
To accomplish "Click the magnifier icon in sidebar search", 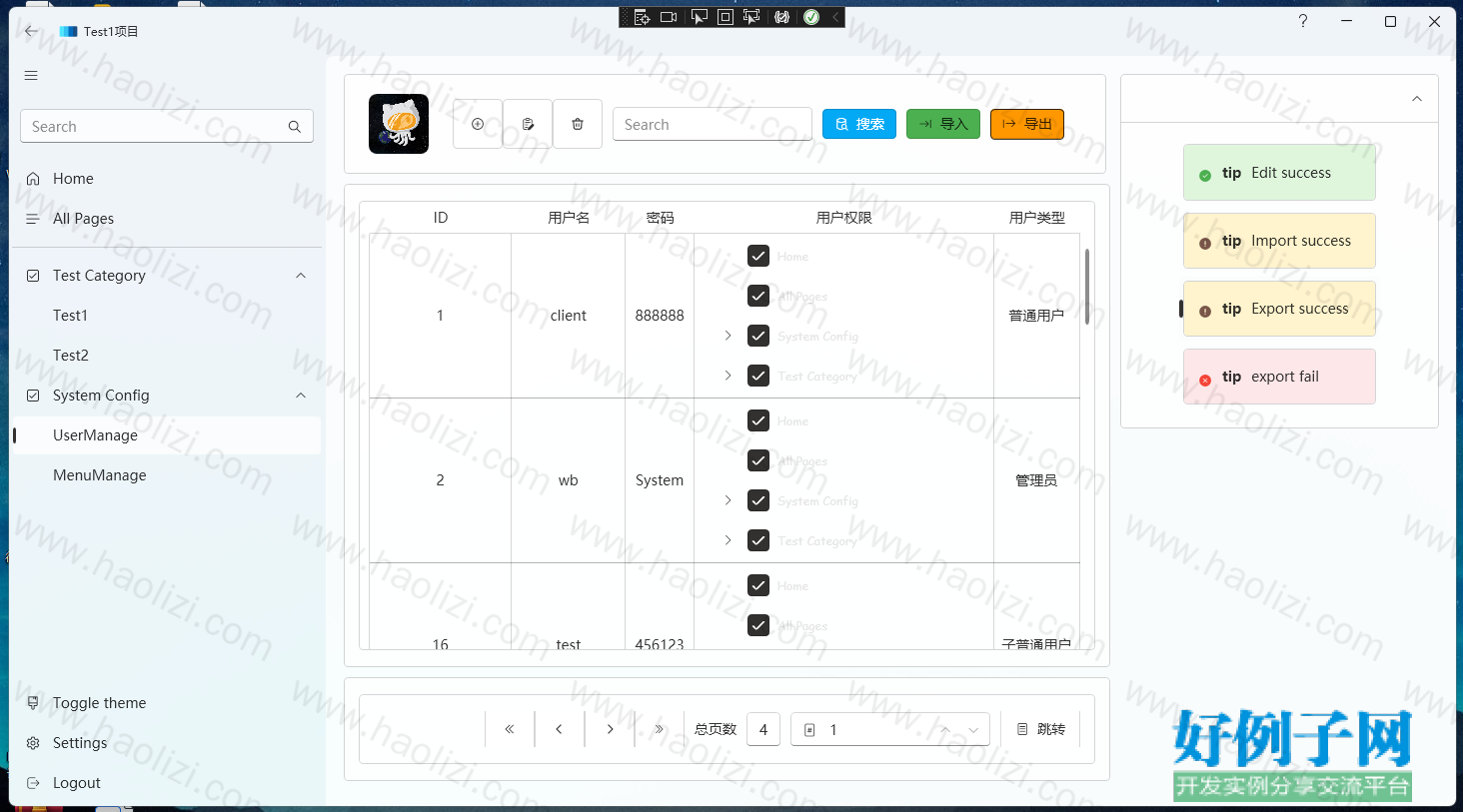I will 295,127.
